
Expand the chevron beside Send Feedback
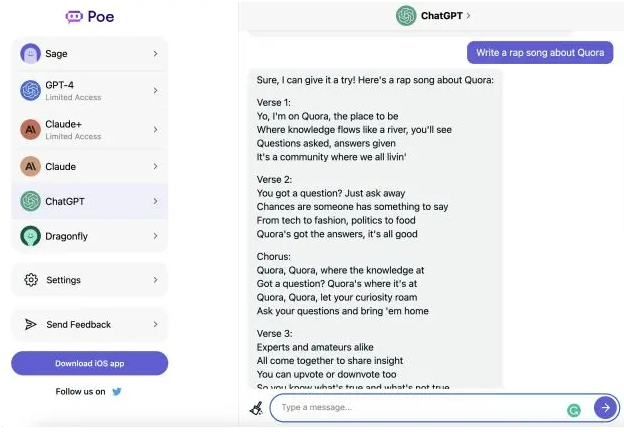tap(156, 325)
